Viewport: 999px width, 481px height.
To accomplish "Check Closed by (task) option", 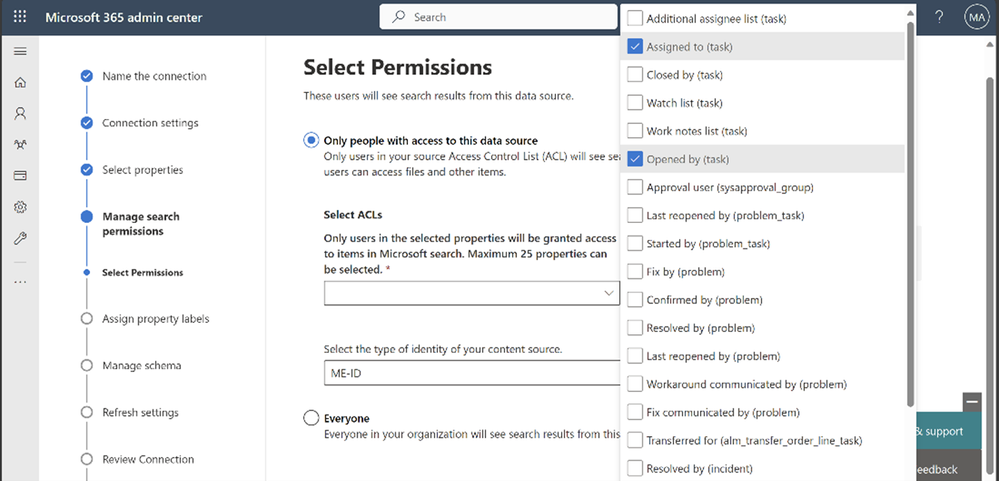I will pyautogui.click(x=635, y=75).
